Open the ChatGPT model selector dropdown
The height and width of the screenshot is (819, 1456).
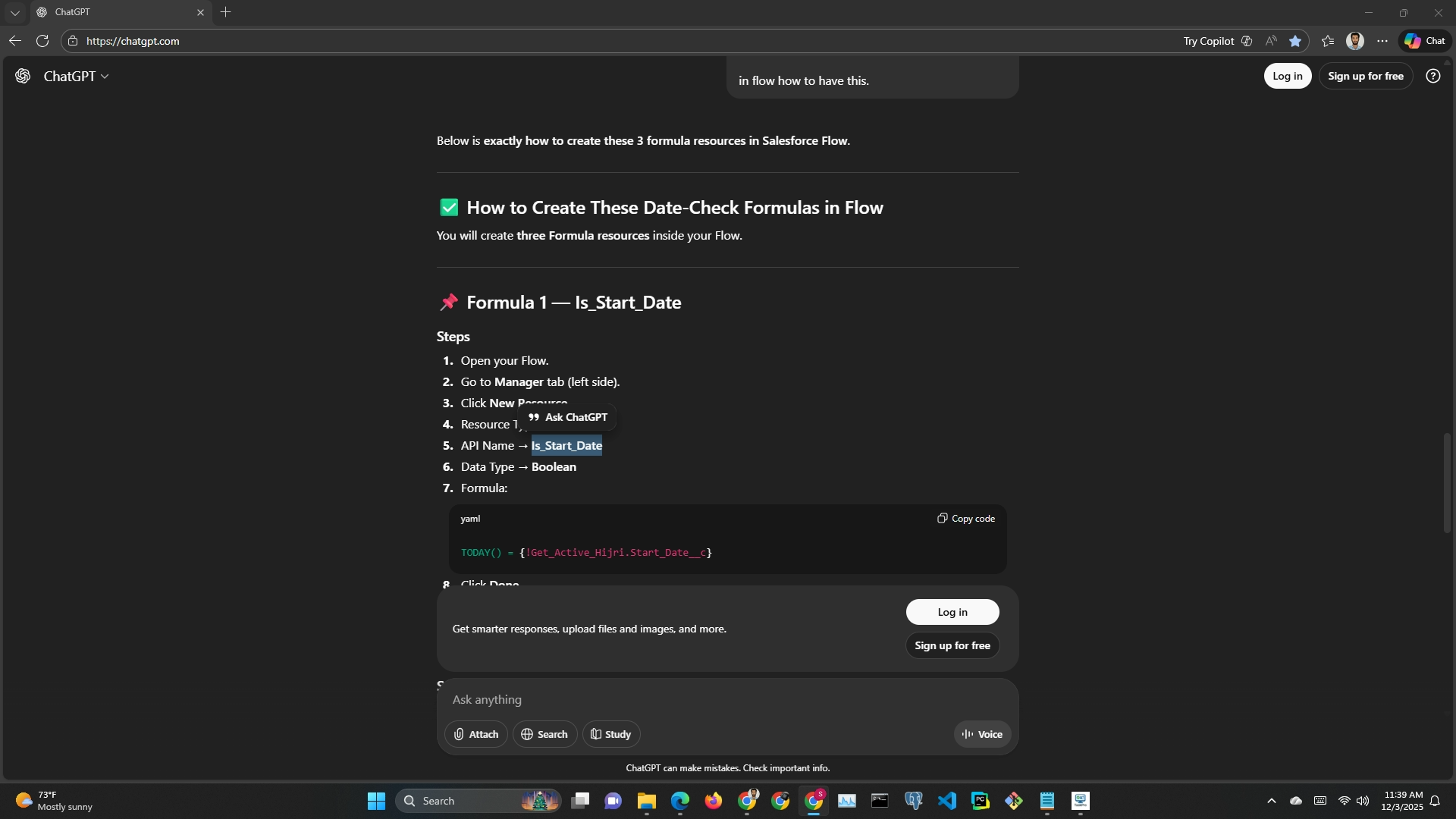coord(76,76)
